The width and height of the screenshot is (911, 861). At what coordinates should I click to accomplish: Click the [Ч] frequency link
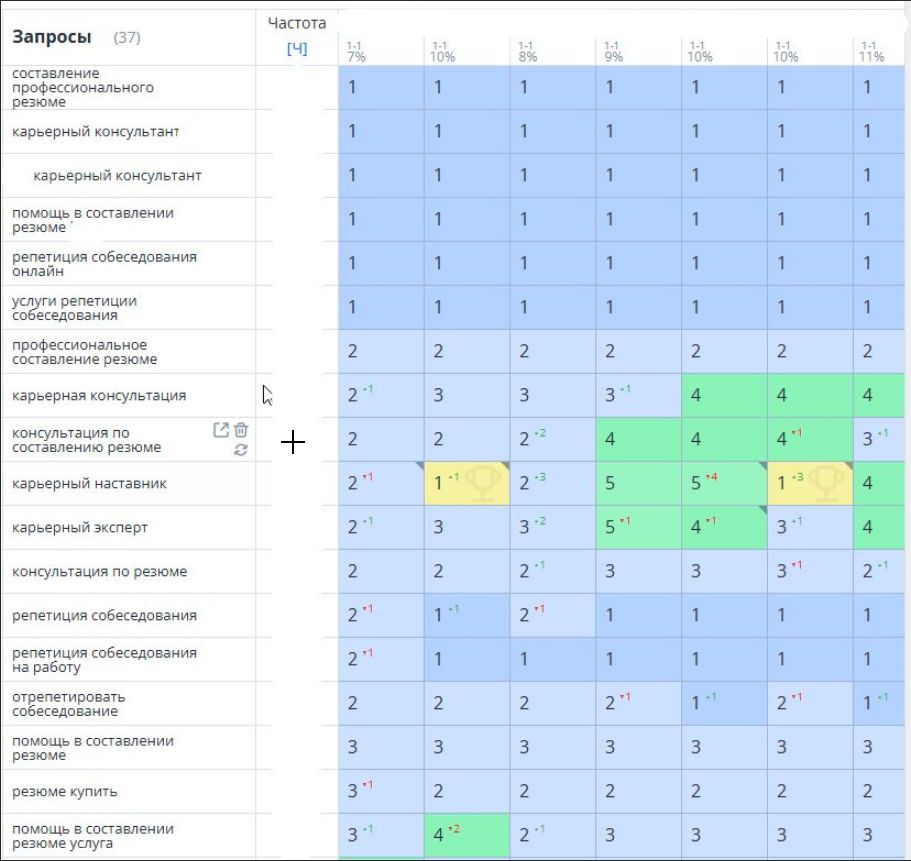tap(297, 48)
